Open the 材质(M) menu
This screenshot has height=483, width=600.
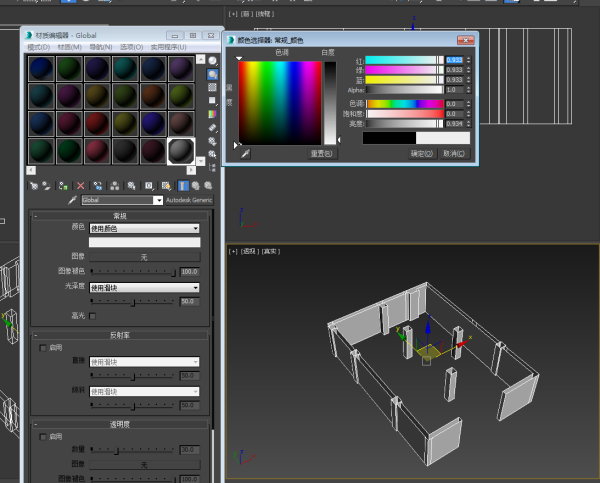(69, 47)
